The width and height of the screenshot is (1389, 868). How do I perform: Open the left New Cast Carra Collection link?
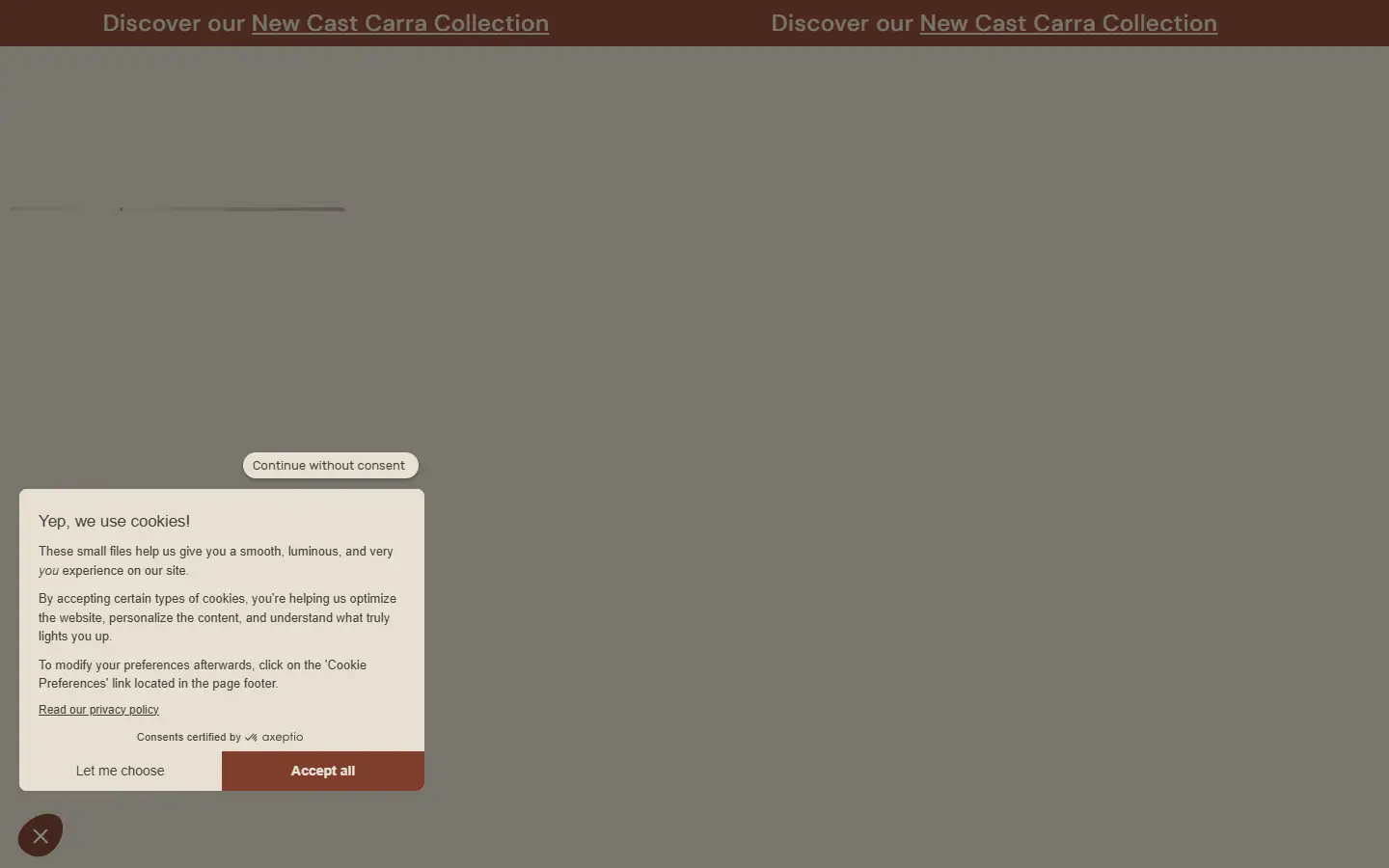[x=400, y=23]
